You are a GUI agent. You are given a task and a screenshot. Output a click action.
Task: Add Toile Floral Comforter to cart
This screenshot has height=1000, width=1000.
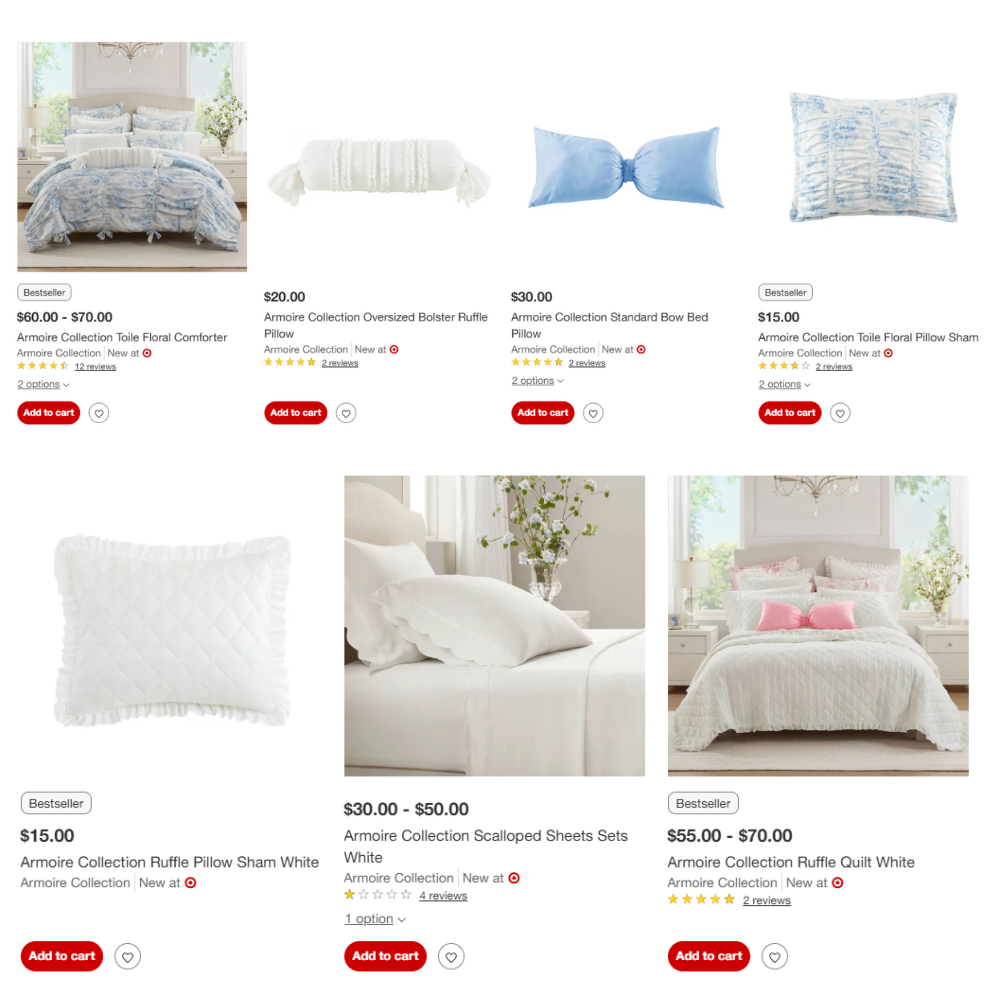click(48, 413)
